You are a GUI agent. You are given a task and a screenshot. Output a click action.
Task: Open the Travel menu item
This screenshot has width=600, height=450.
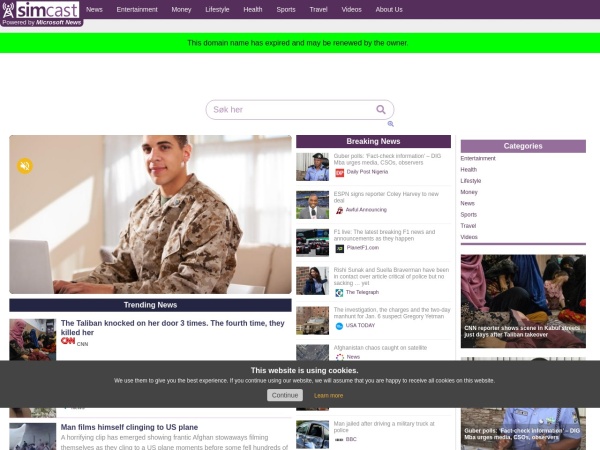(x=318, y=10)
